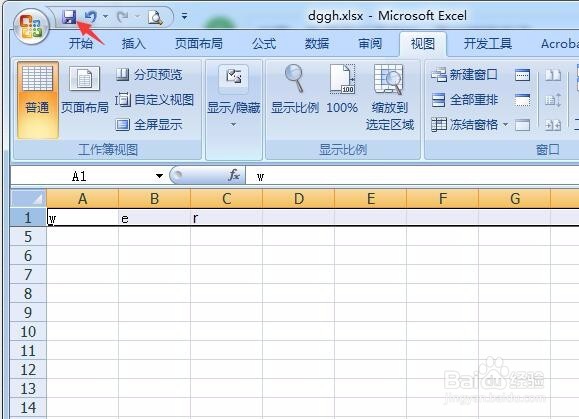This screenshot has width=579, height=419.
Task: Select column G header
Action: coord(515,199)
